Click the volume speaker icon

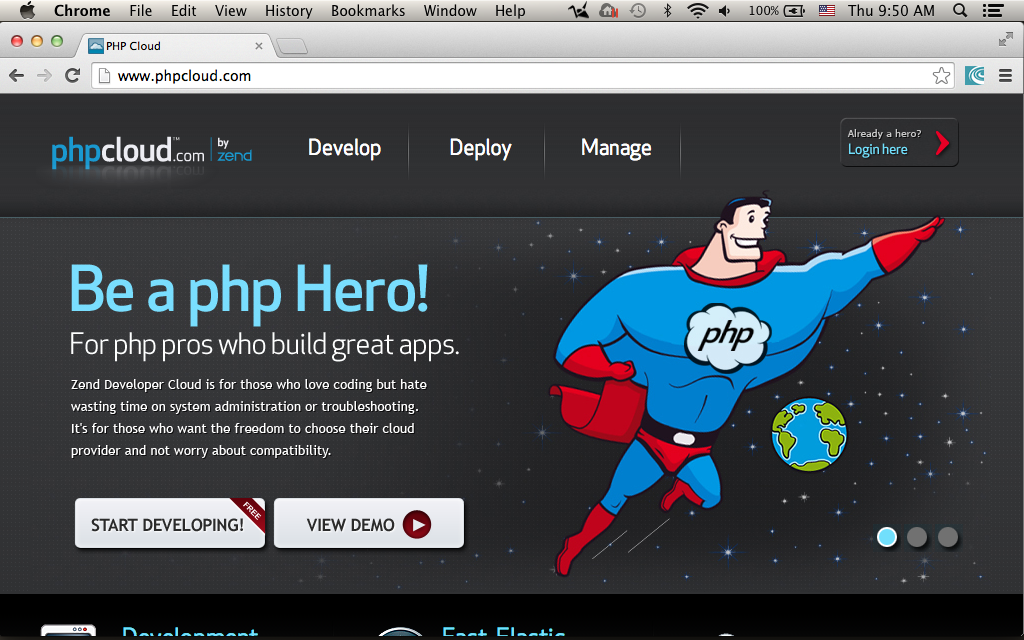(x=725, y=10)
